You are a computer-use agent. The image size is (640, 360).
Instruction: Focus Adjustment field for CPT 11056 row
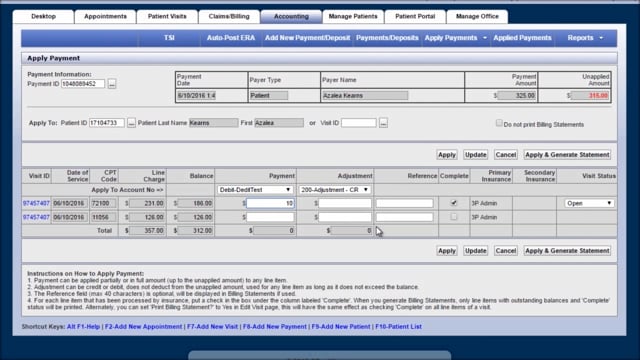[345, 217]
